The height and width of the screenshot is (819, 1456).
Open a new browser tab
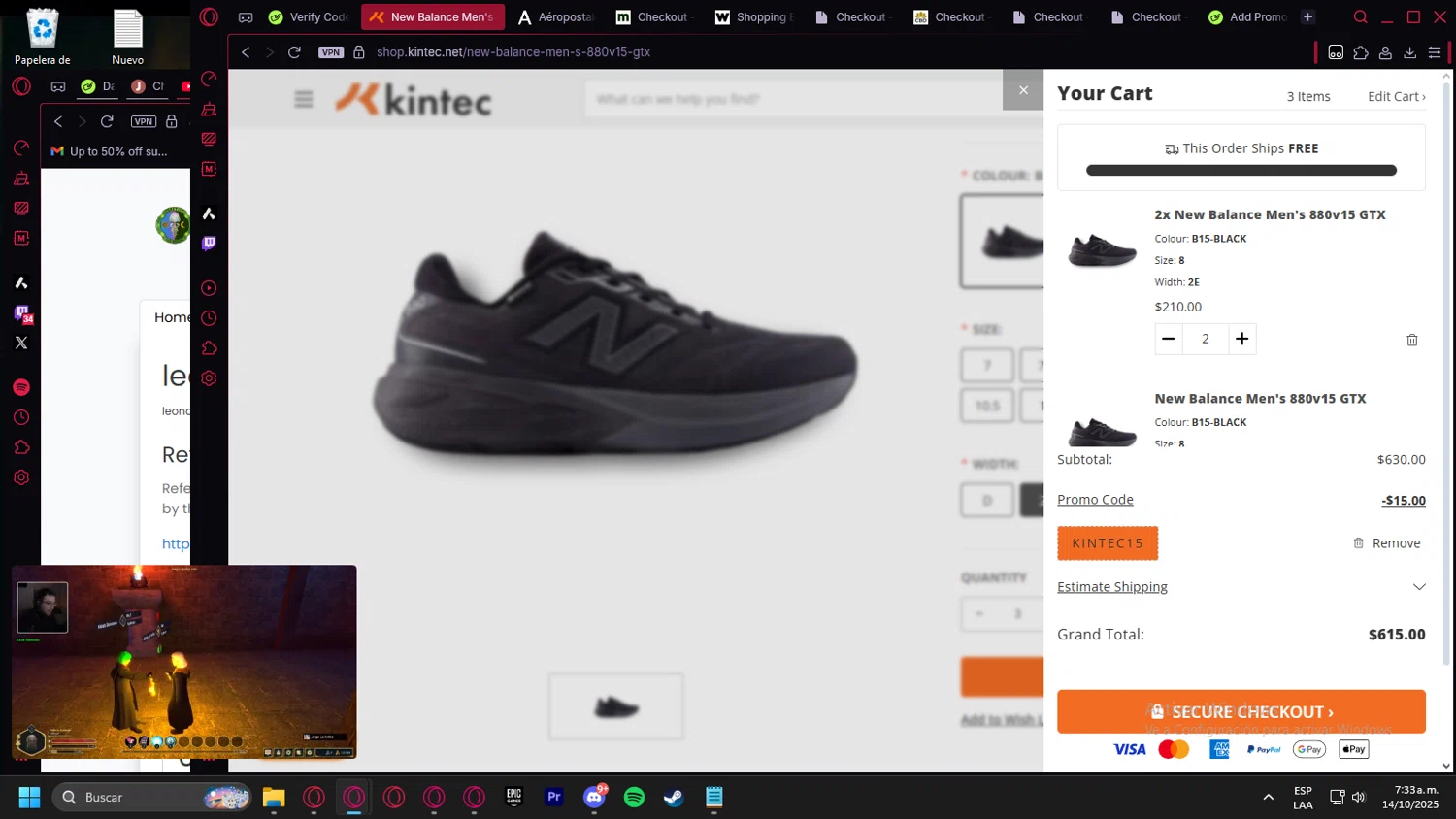point(1308,17)
